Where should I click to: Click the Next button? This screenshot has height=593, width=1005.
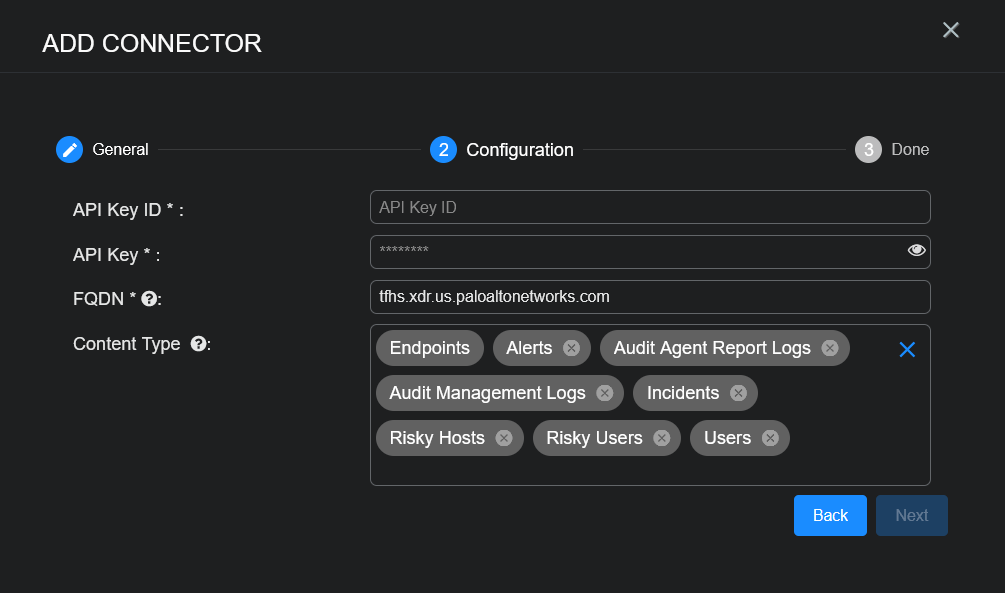pos(911,515)
